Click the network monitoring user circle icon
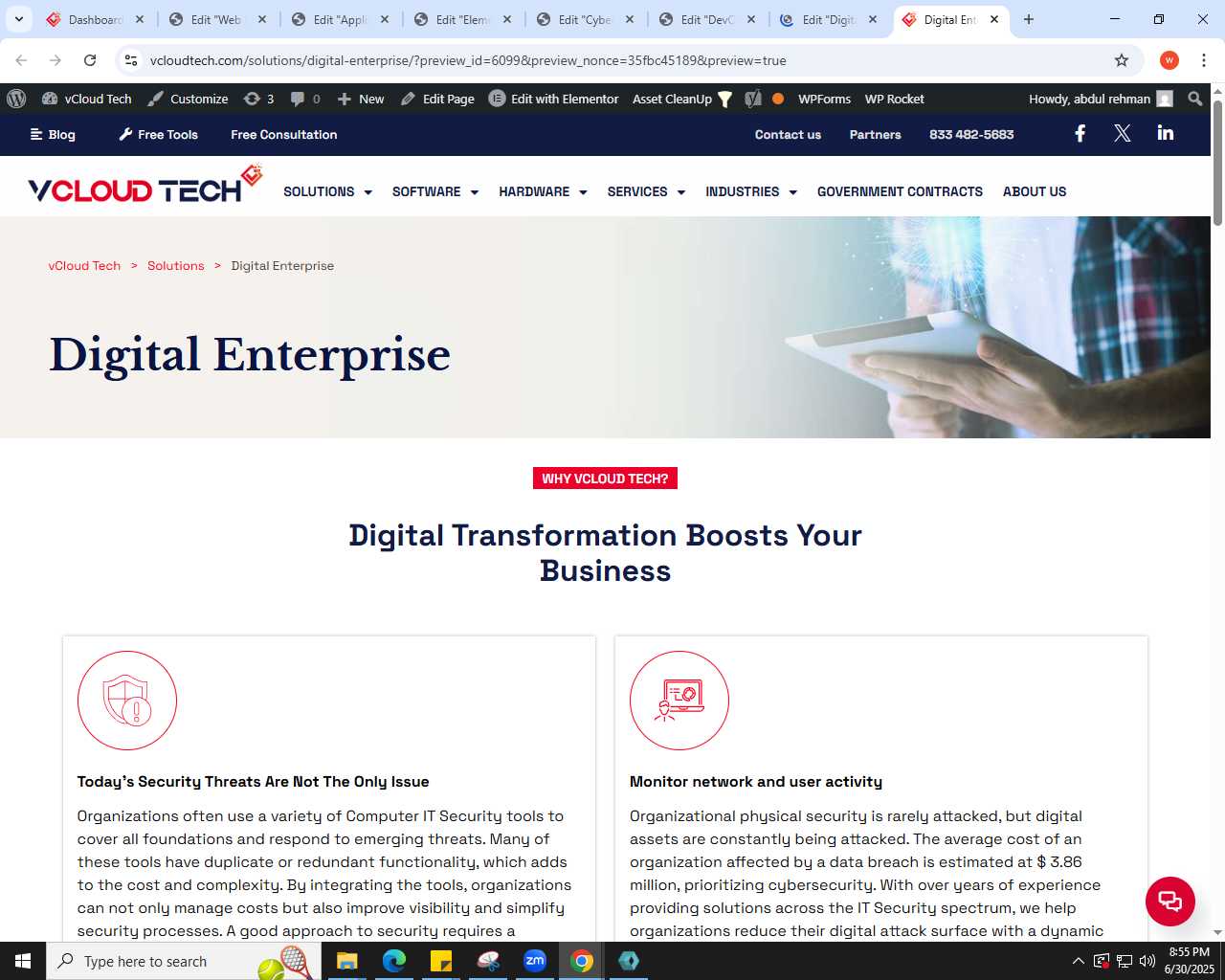 pyautogui.click(x=679, y=701)
